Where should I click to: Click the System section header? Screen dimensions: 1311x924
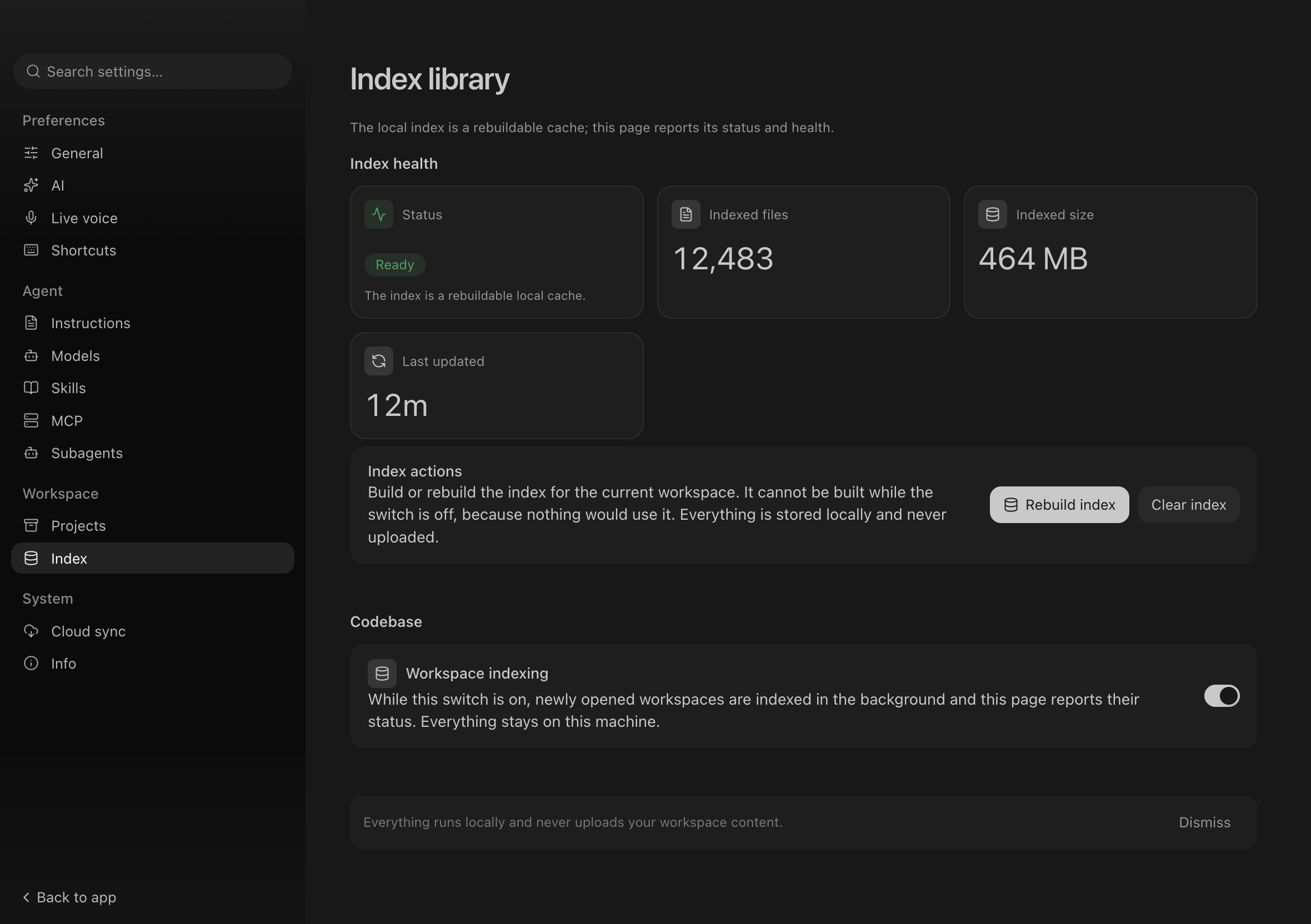pyautogui.click(x=47, y=599)
